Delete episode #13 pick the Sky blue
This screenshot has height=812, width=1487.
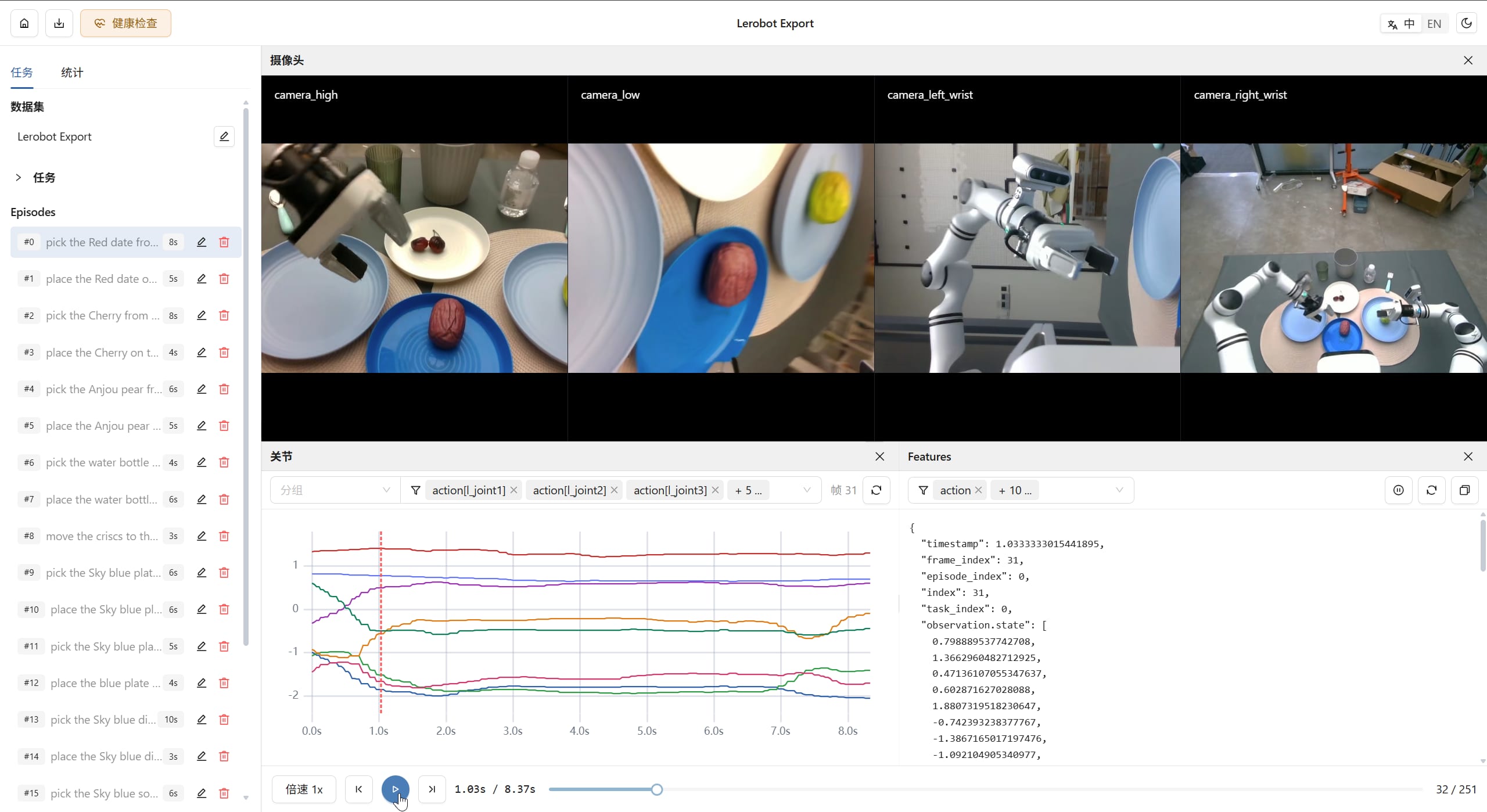[224, 720]
